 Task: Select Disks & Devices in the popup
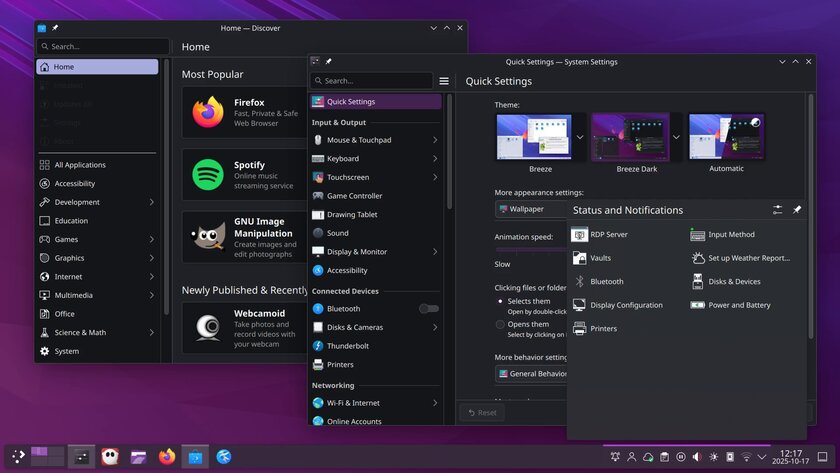(x=734, y=282)
